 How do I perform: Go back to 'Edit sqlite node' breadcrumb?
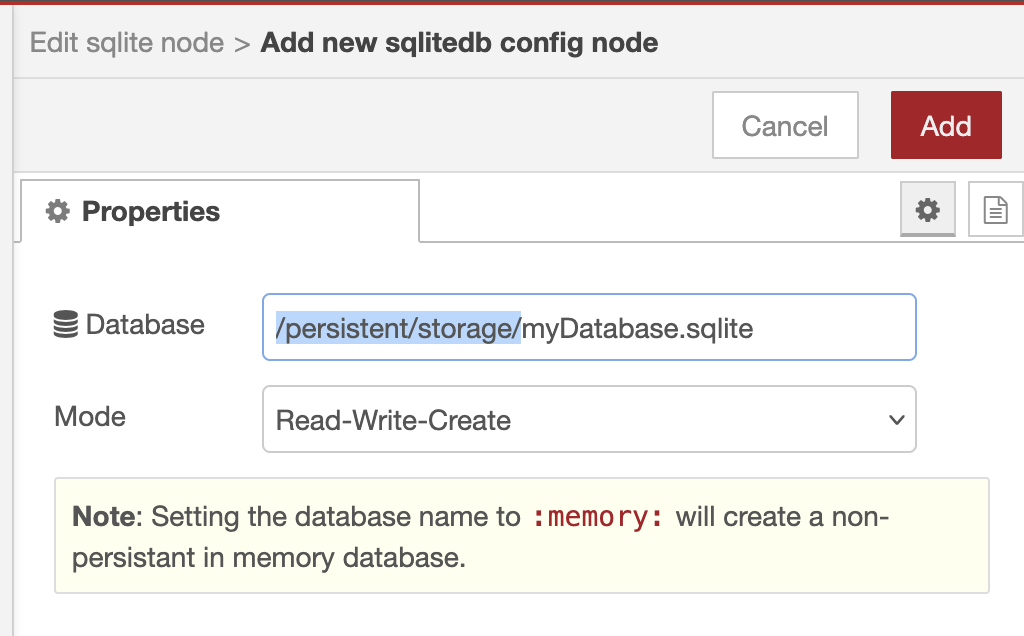(127, 44)
